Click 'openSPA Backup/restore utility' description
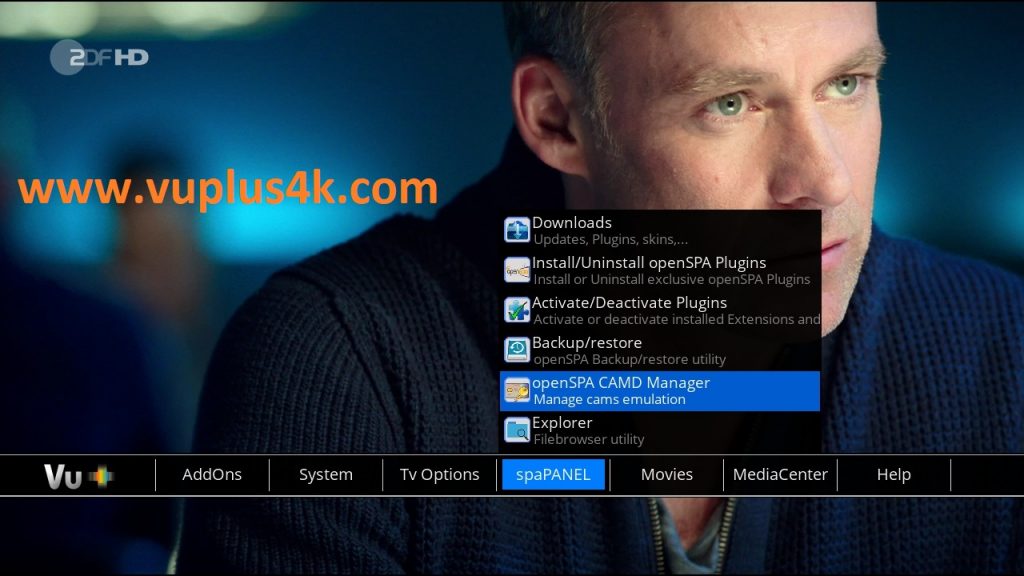This screenshot has width=1024, height=576. pos(630,359)
